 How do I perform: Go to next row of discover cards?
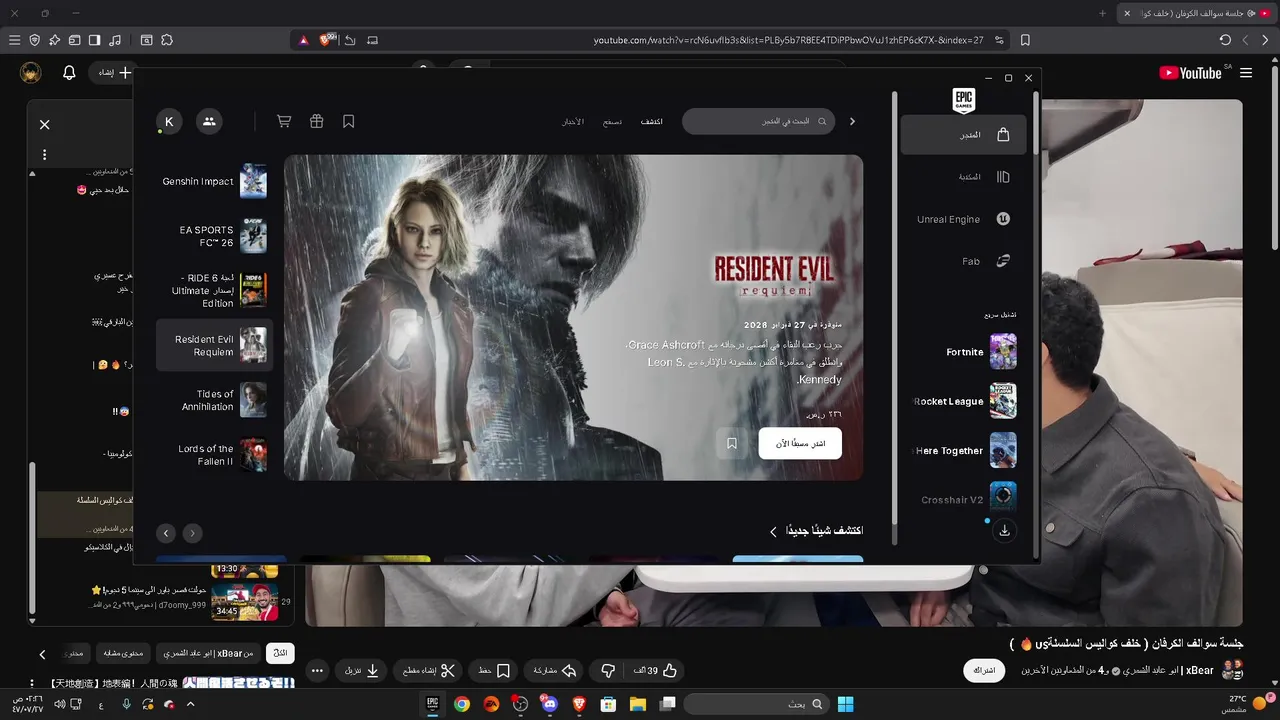pyautogui.click(x=166, y=533)
